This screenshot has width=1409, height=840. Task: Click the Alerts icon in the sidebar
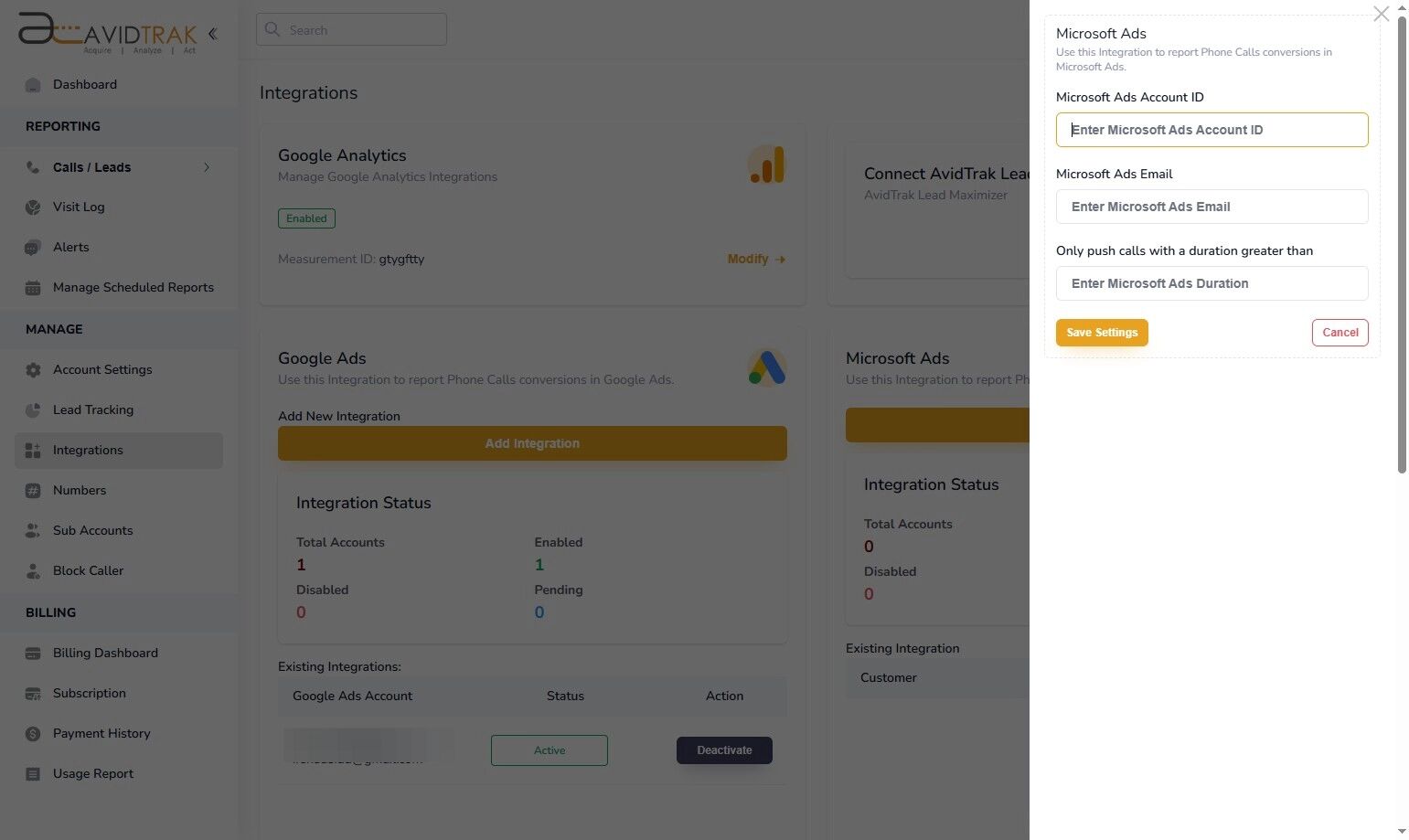coord(34,247)
